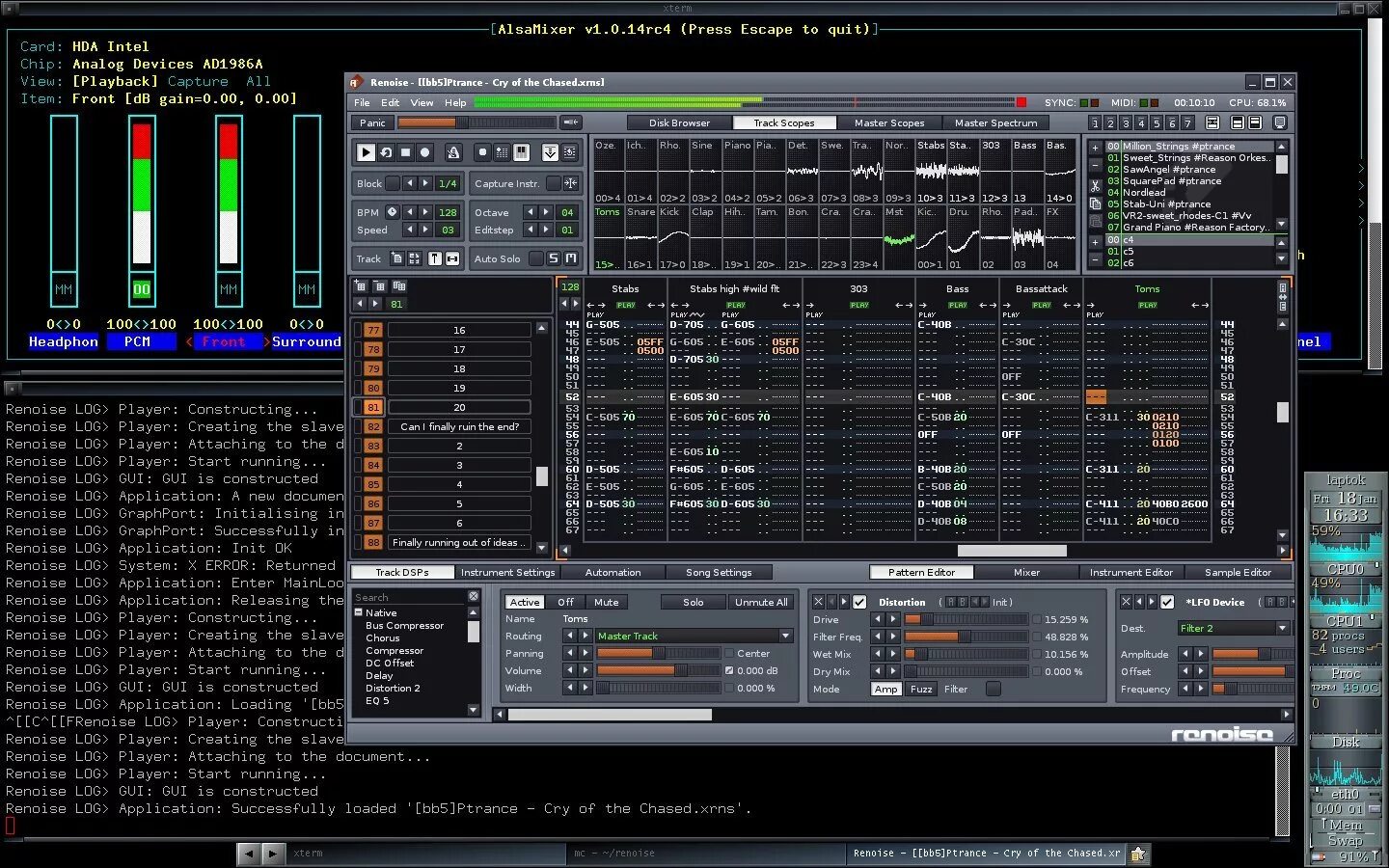Open the Edit menu in Renoise
The height and width of the screenshot is (868, 1389).
pos(390,102)
